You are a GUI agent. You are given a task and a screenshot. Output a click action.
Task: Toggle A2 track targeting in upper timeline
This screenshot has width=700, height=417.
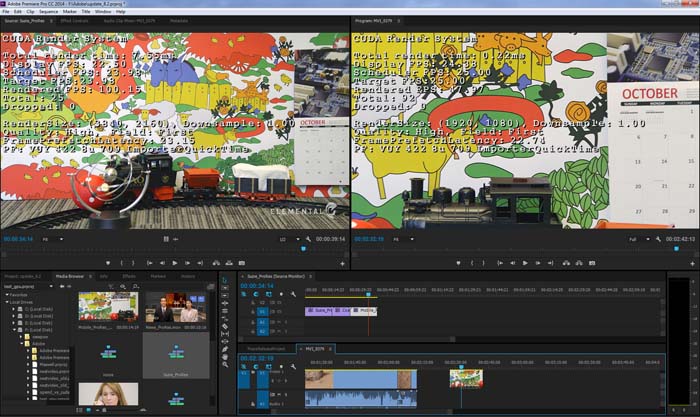click(x=262, y=331)
